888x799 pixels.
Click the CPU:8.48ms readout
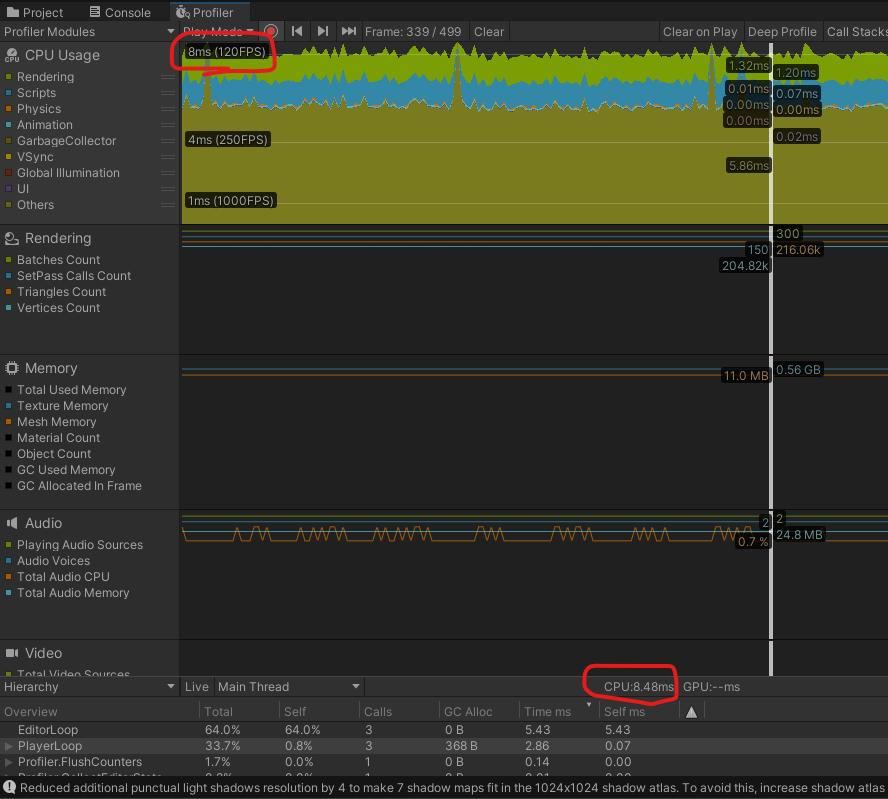tap(639, 687)
